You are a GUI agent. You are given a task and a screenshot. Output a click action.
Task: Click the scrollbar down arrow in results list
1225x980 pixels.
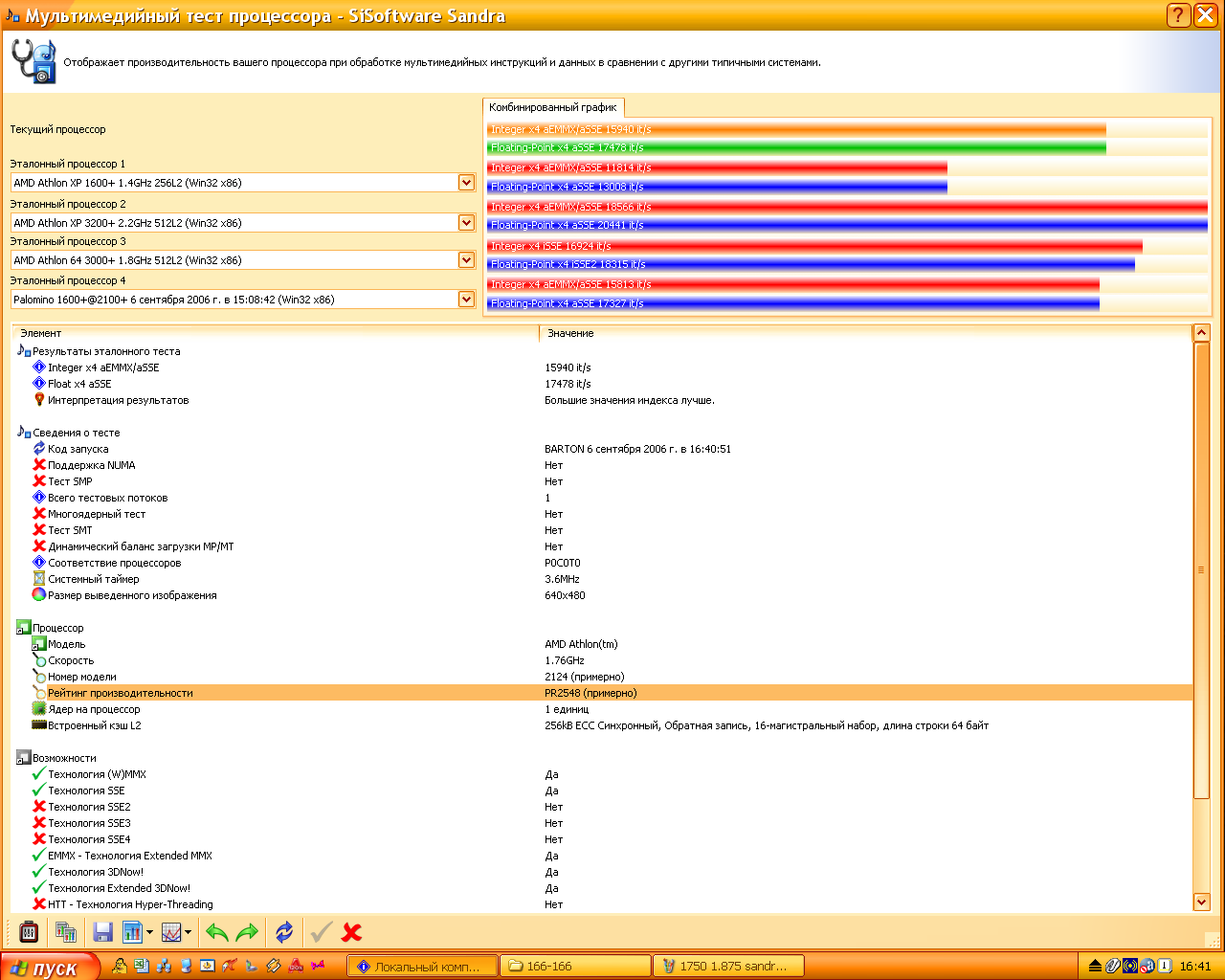pyautogui.click(x=1202, y=902)
